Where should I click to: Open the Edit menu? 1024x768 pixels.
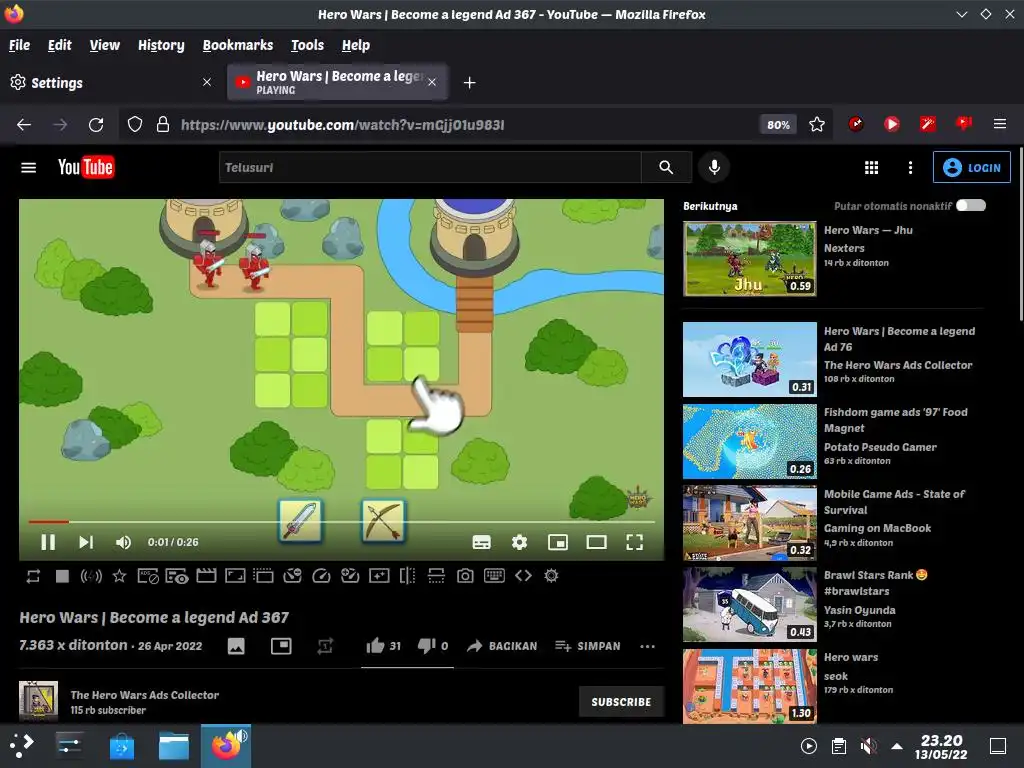(59, 45)
